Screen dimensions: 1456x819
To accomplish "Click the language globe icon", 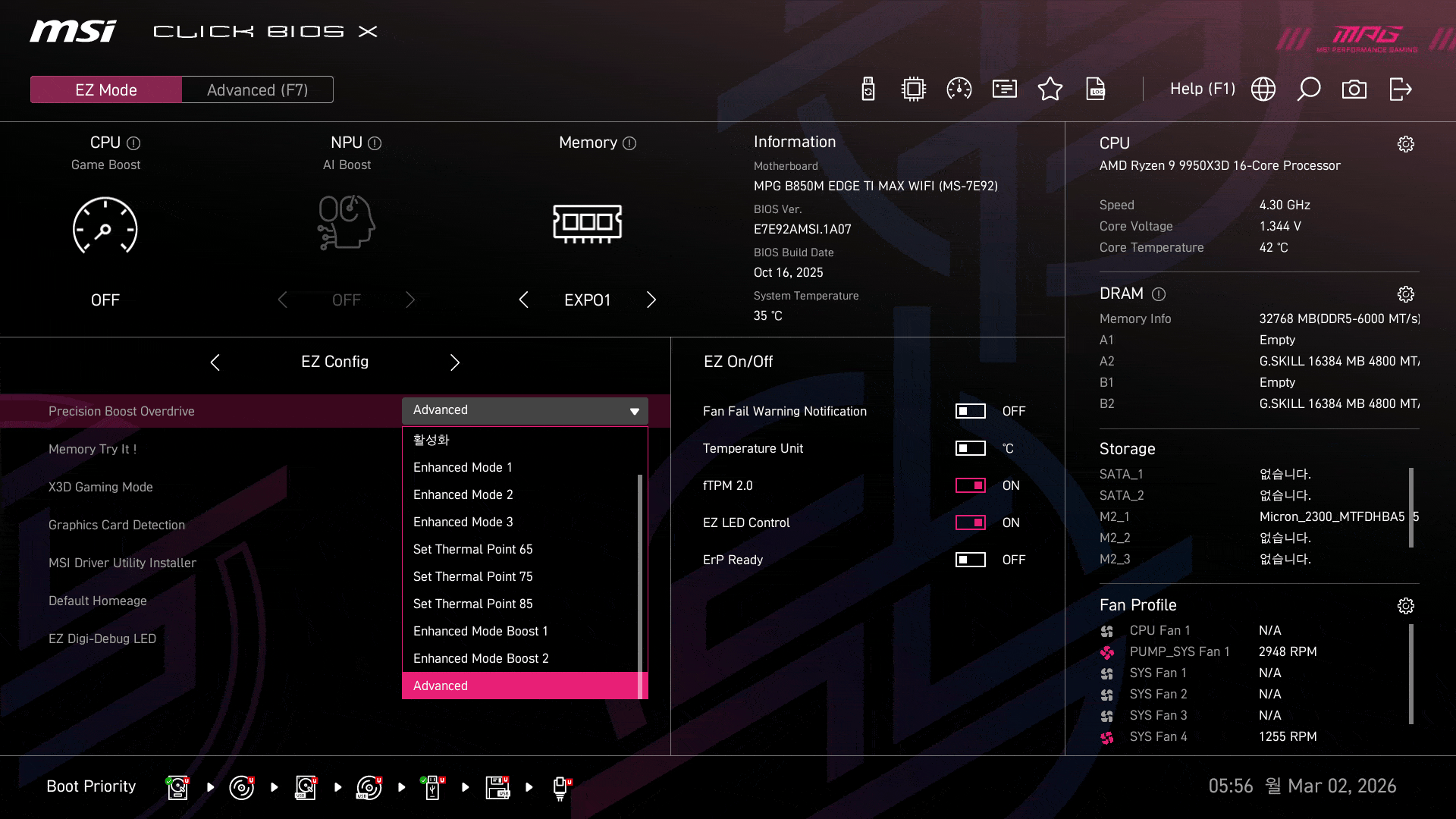I will coord(1263,89).
